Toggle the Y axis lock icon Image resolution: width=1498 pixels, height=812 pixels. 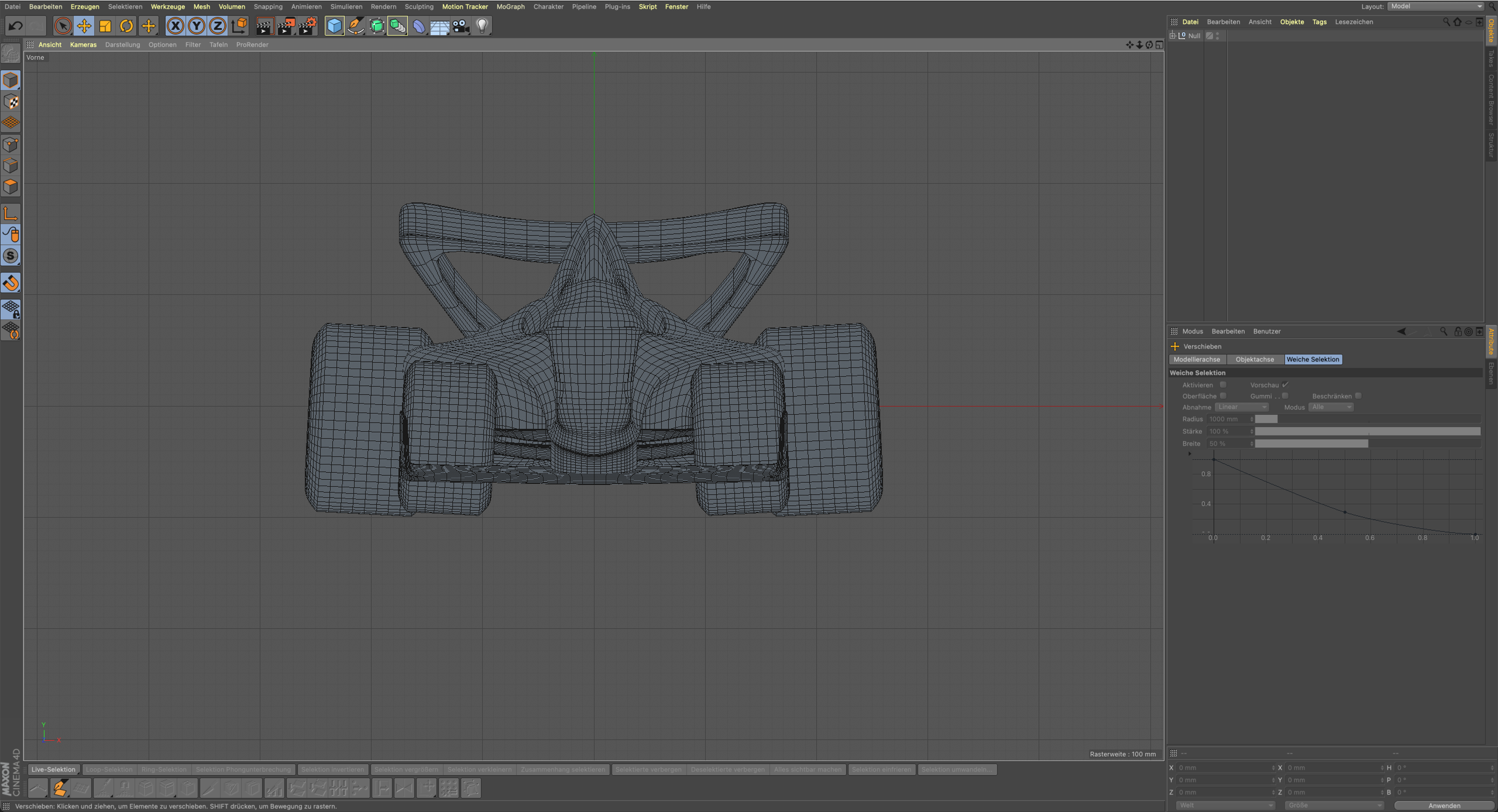click(x=197, y=26)
